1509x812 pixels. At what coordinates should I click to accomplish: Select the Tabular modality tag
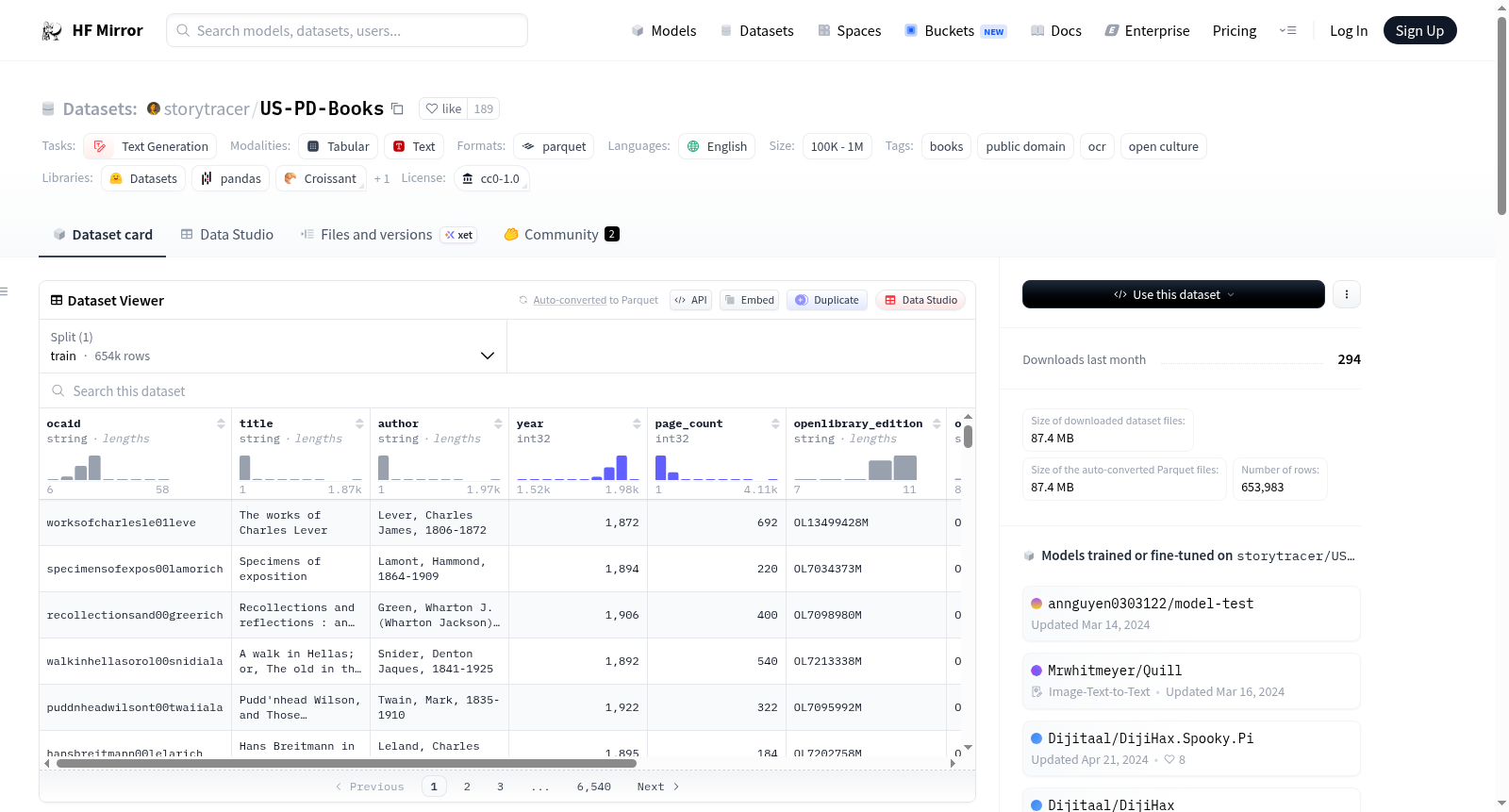pyautogui.click(x=339, y=146)
